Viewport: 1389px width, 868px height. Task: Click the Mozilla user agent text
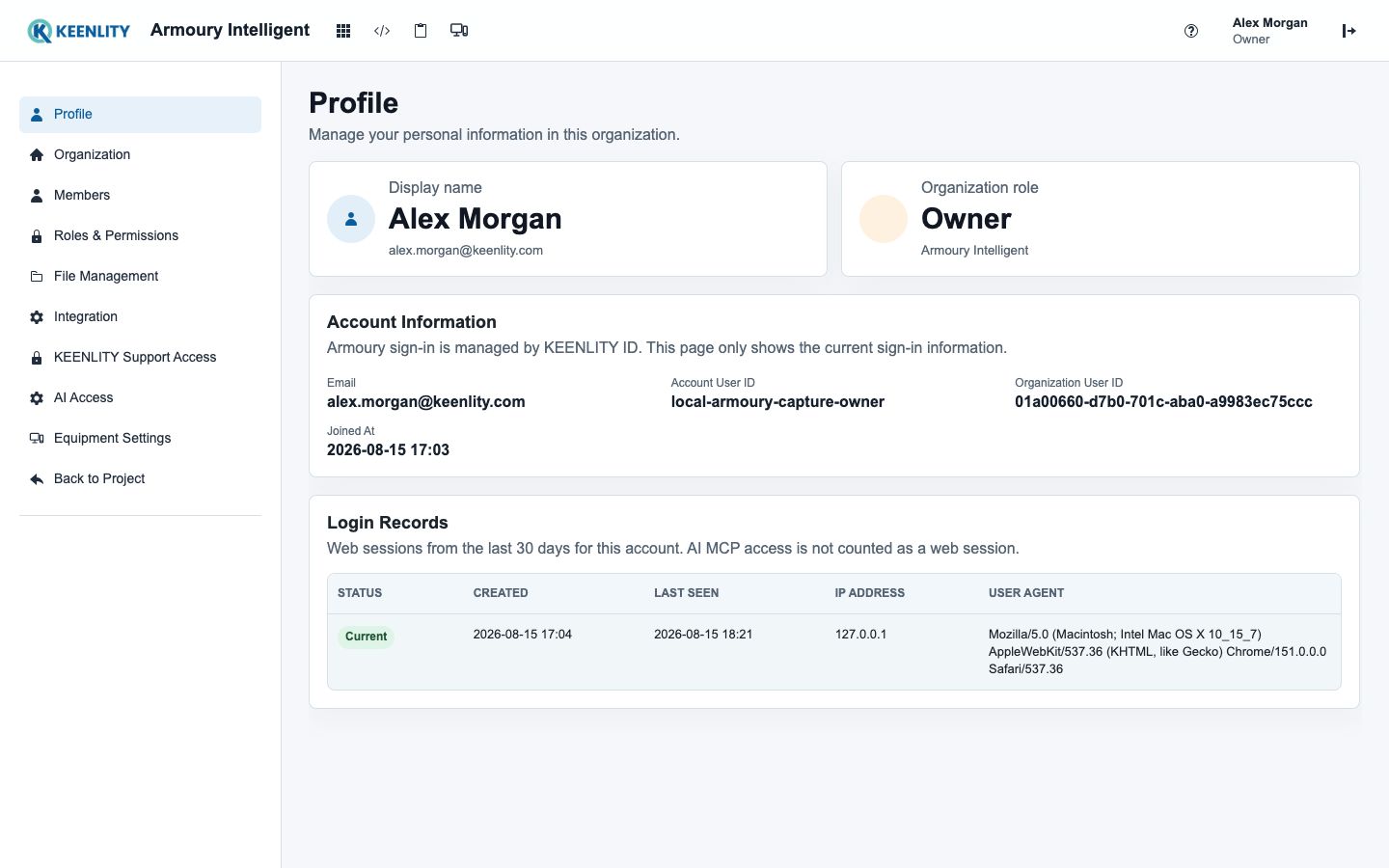(x=1157, y=652)
